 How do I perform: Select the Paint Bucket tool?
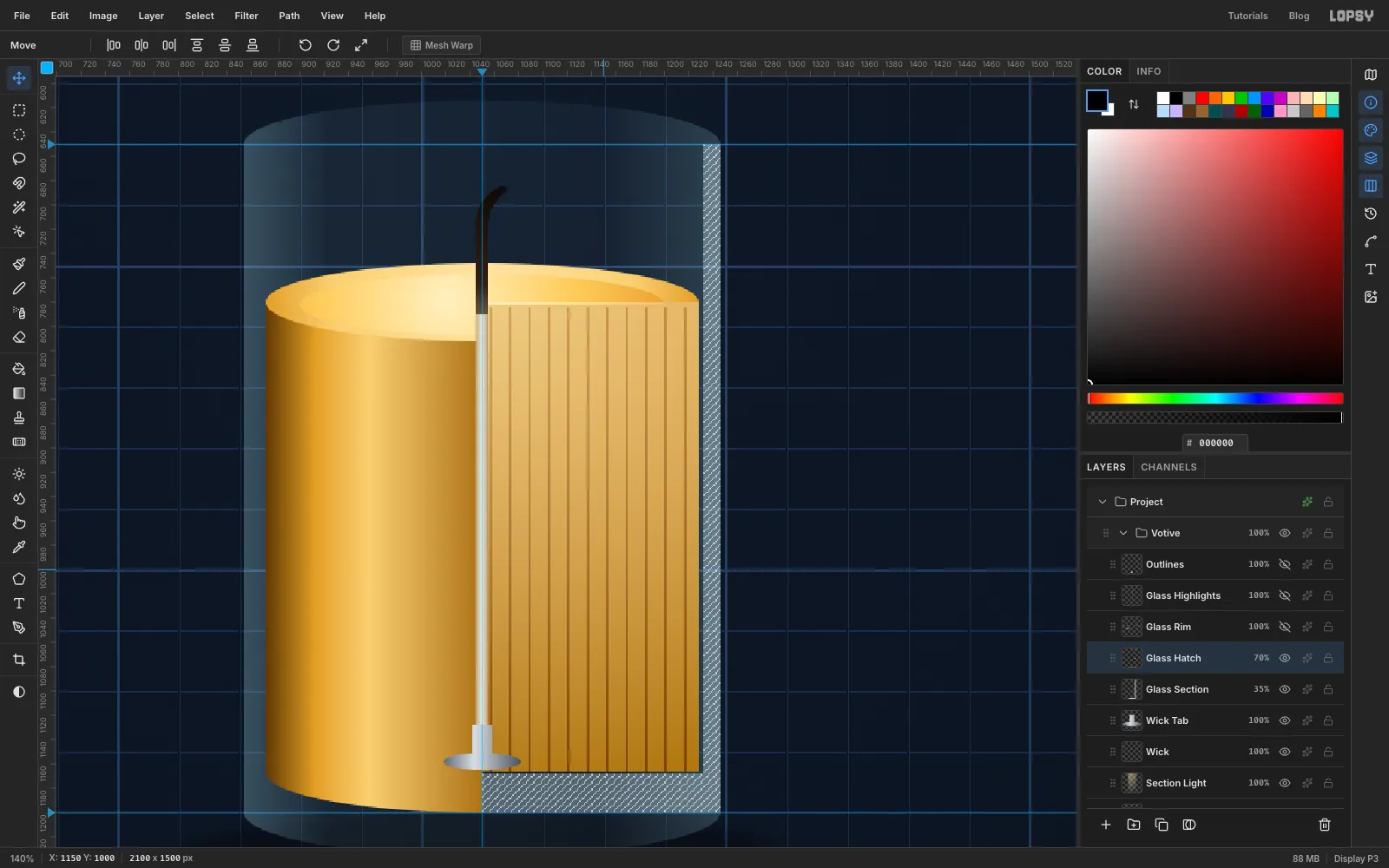point(19,369)
